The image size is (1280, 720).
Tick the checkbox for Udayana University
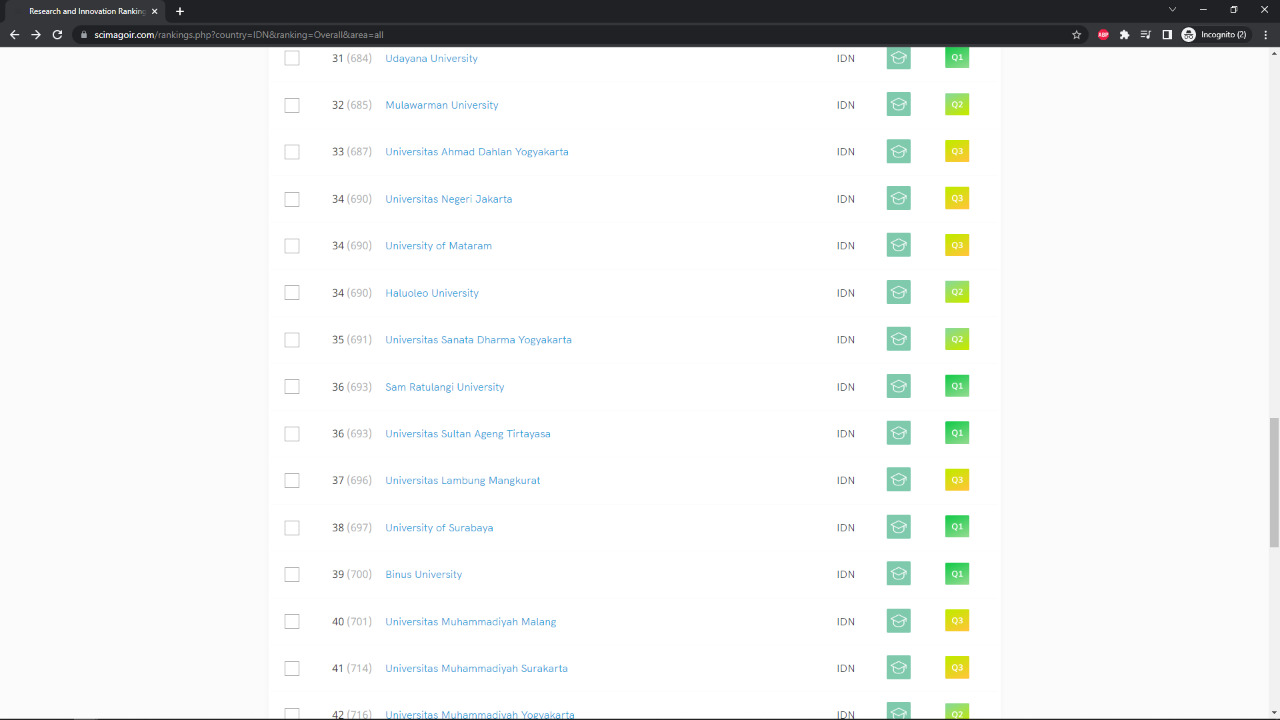pyautogui.click(x=292, y=58)
